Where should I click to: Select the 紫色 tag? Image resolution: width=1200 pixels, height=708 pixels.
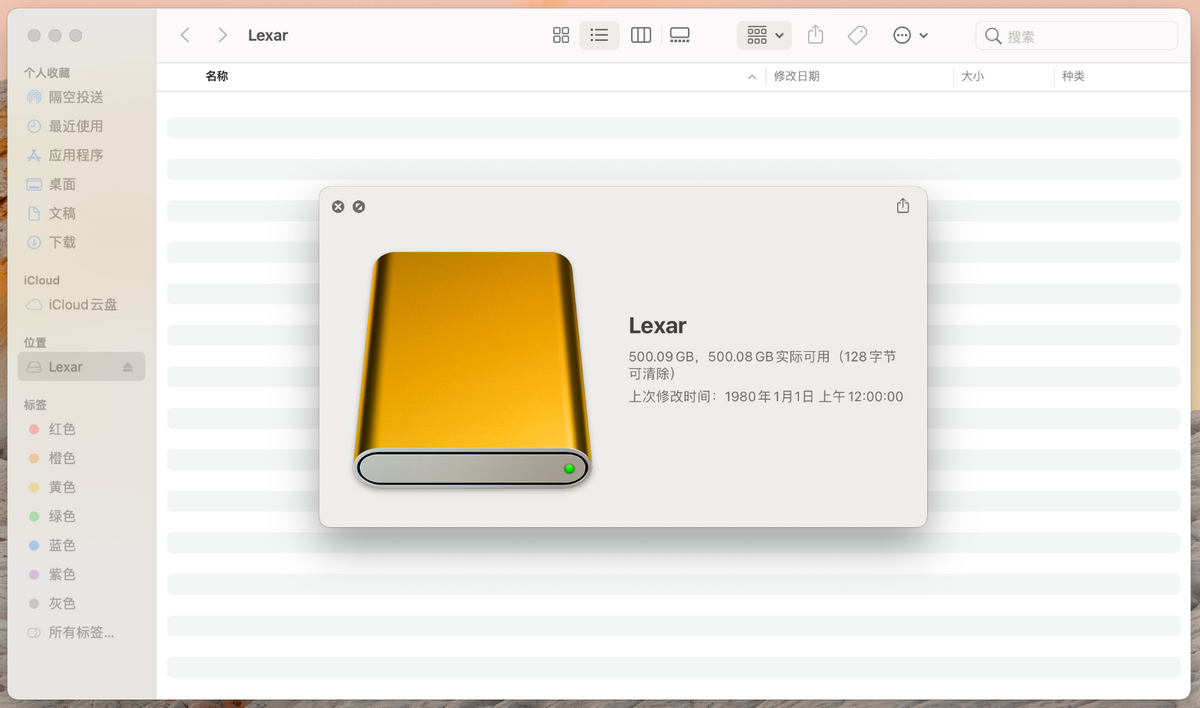(62, 574)
